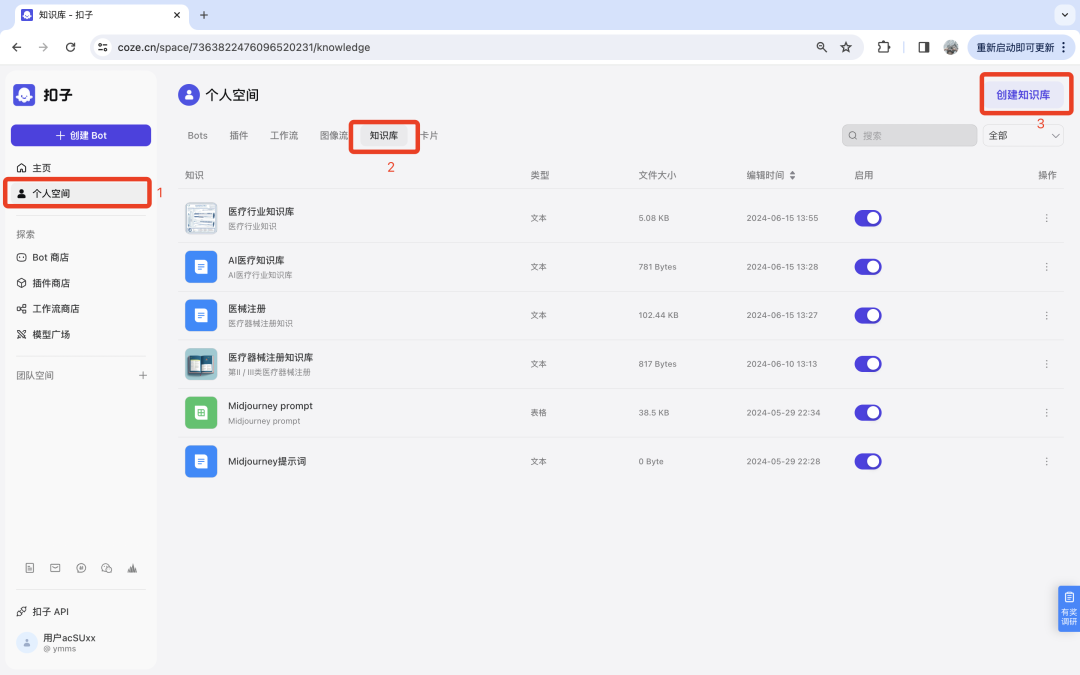The image size is (1080, 675).
Task: Add a team space with plus icon
Action: point(143,375)
